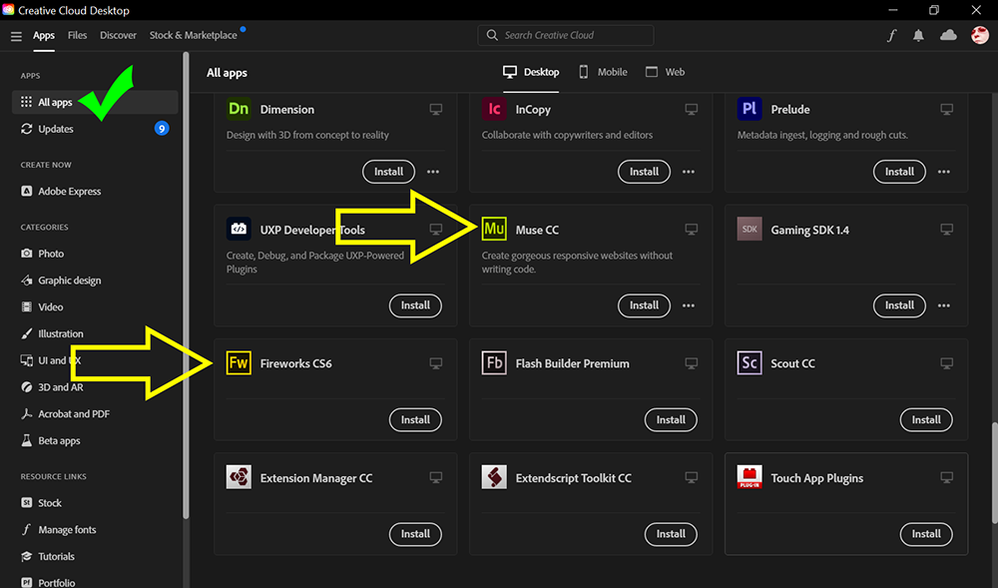
Task: Click the Flash Builder Premium icon
Action: tap(494, 363)
